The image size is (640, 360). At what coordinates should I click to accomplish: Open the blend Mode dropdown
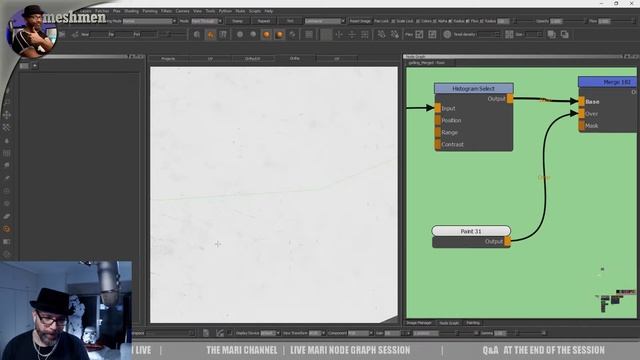pyautogui.click(x=207, y=21)
